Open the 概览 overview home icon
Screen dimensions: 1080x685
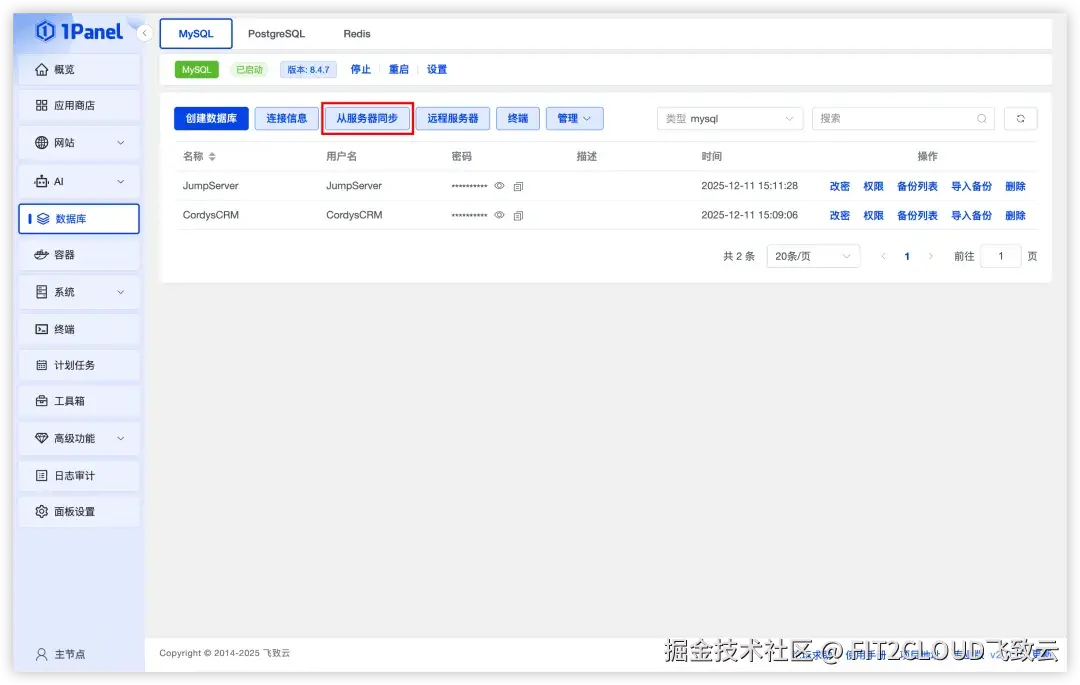[41, 70]
